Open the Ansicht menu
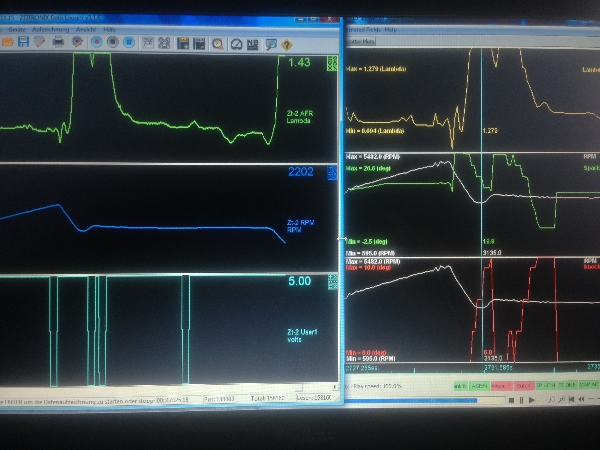 tap(84, 29)
